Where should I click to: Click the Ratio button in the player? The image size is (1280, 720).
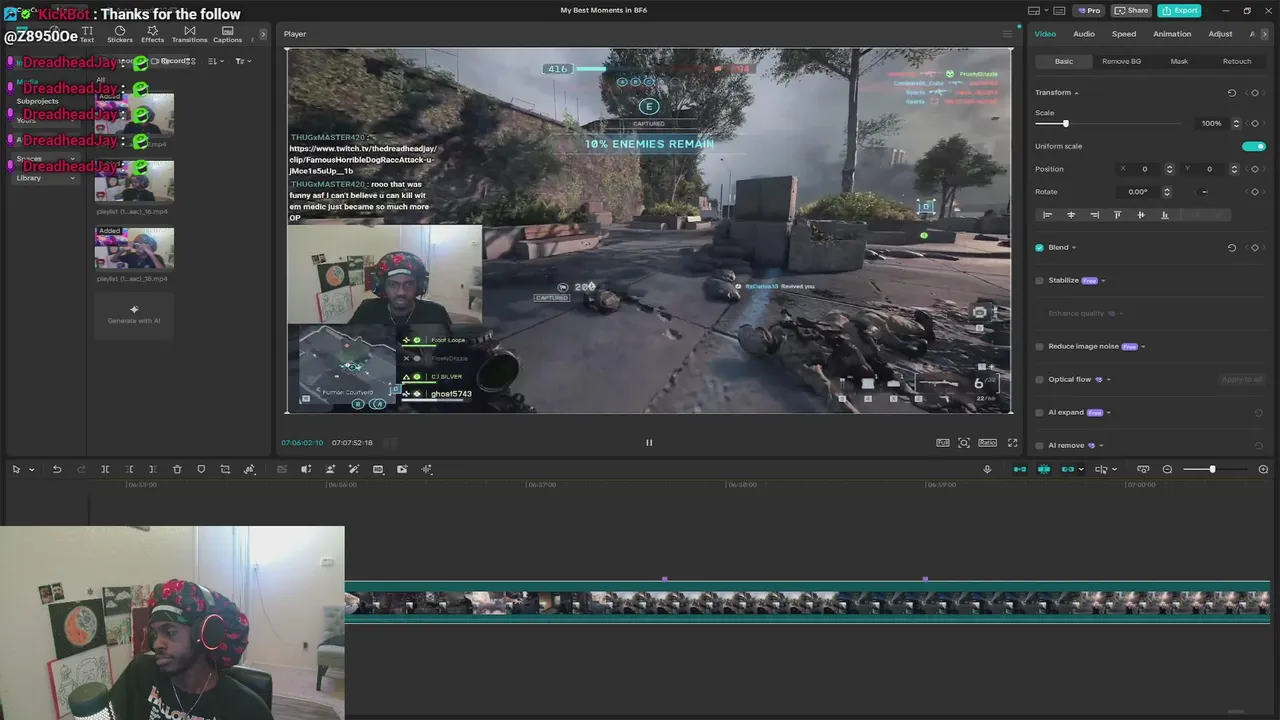(x=987, y=442)
